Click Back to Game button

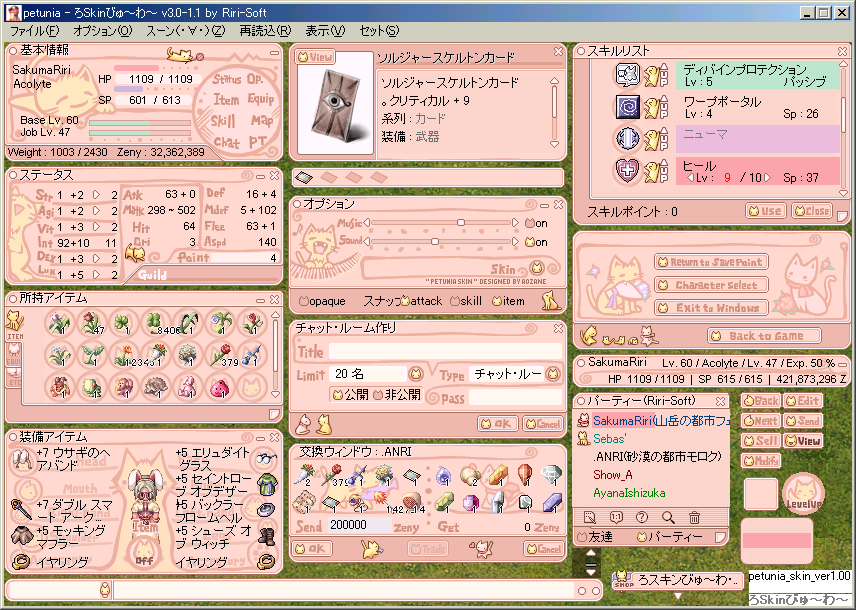[x=764, y=336]
